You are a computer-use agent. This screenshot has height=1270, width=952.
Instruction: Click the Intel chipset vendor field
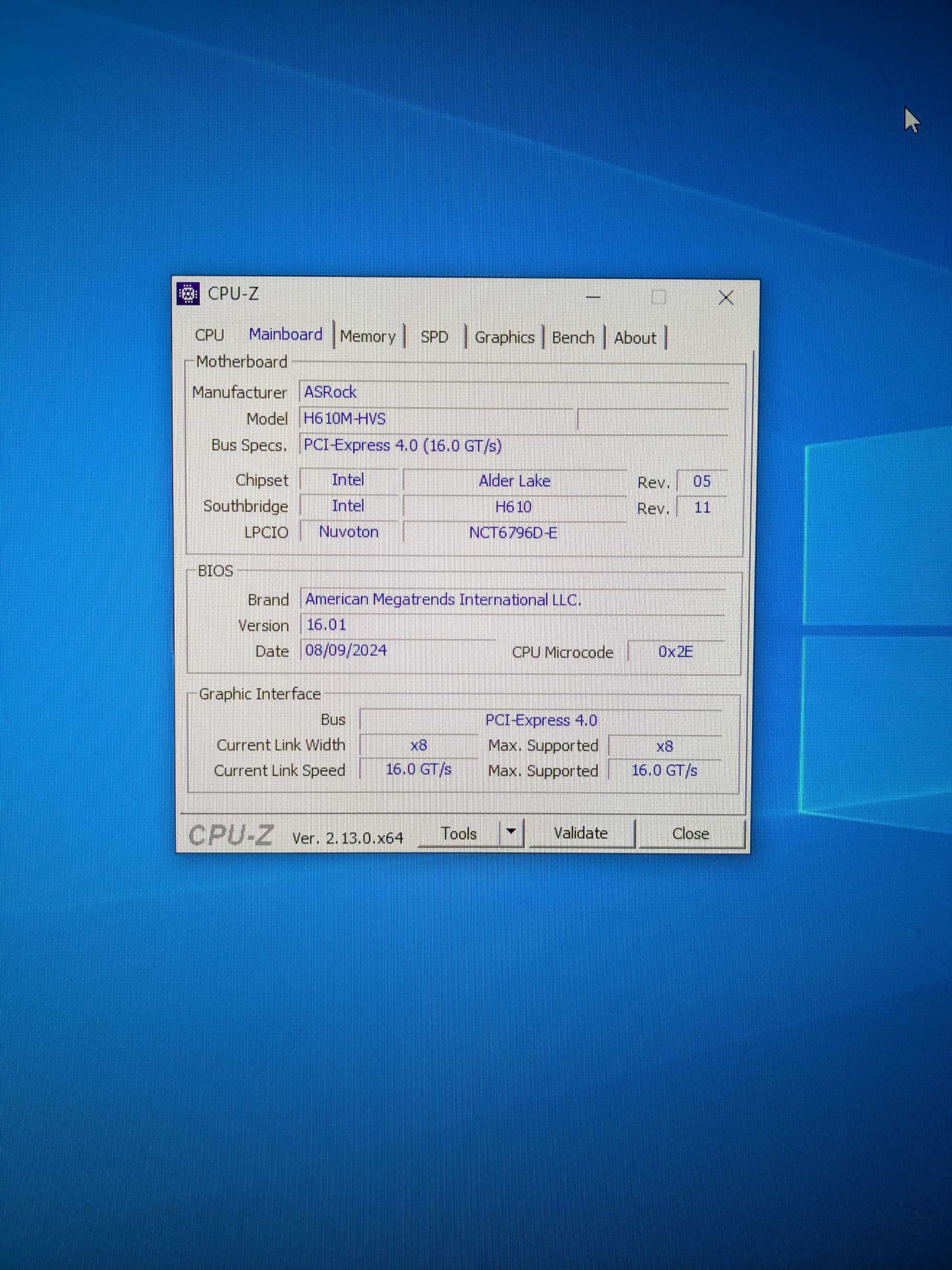click(348, 480)
